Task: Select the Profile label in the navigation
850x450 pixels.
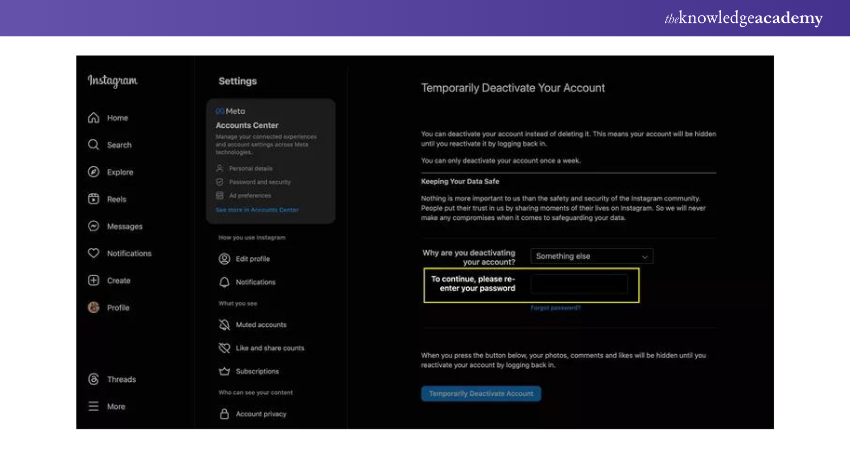Action: point(118,307)
